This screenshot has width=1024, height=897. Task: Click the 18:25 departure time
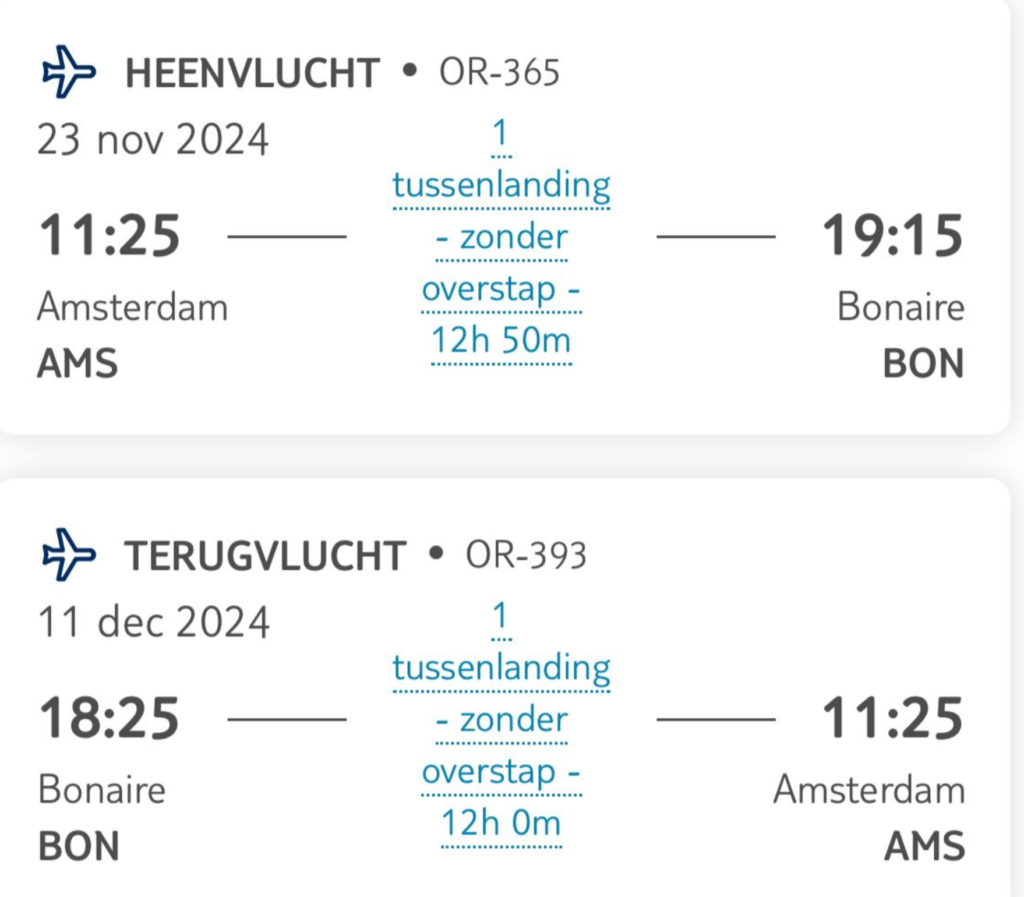click(x=109, y=720)
